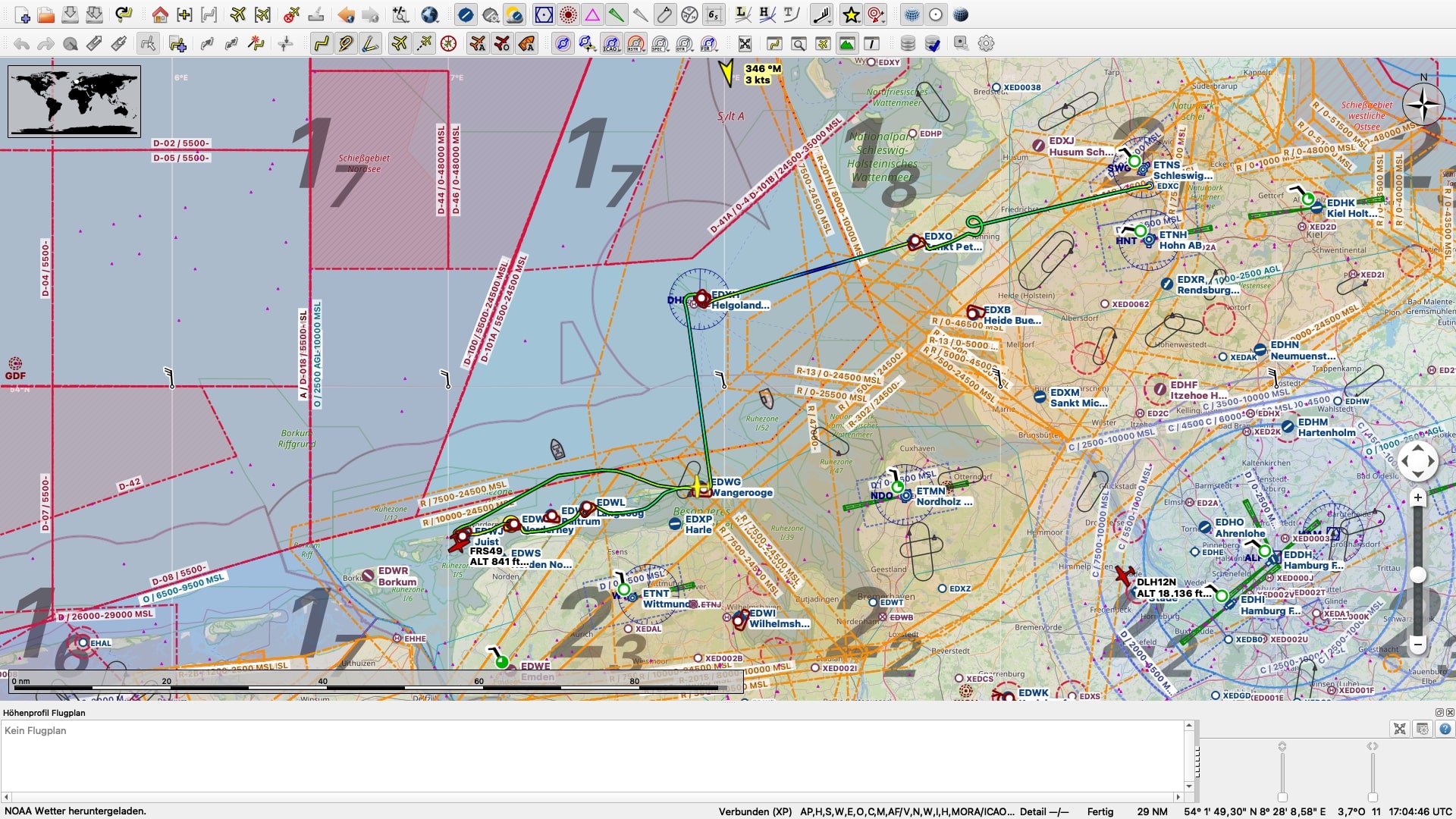The width and height of the screenshot is (1456, 819).
Task: Center map on user aircraft
Action: coord(238,14)
